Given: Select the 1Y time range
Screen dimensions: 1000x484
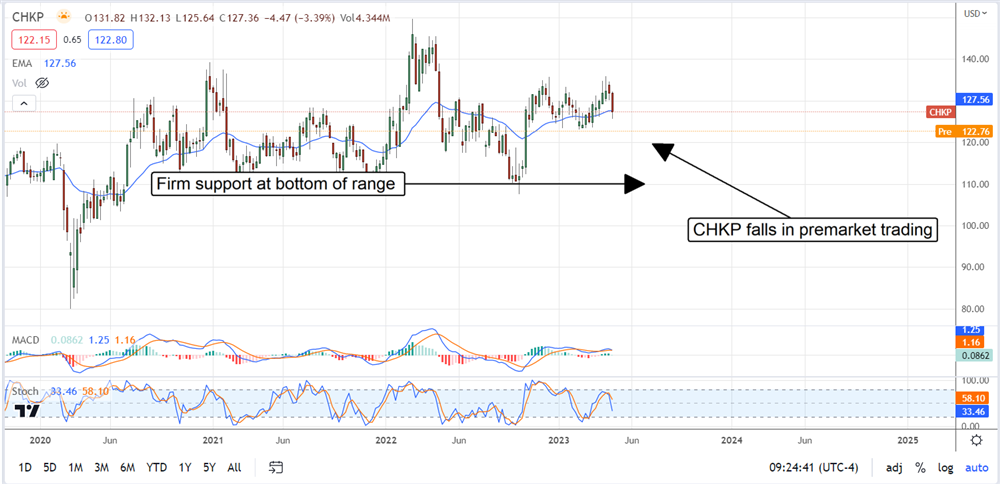Looking at the screenshot, I should coord(185,467).
